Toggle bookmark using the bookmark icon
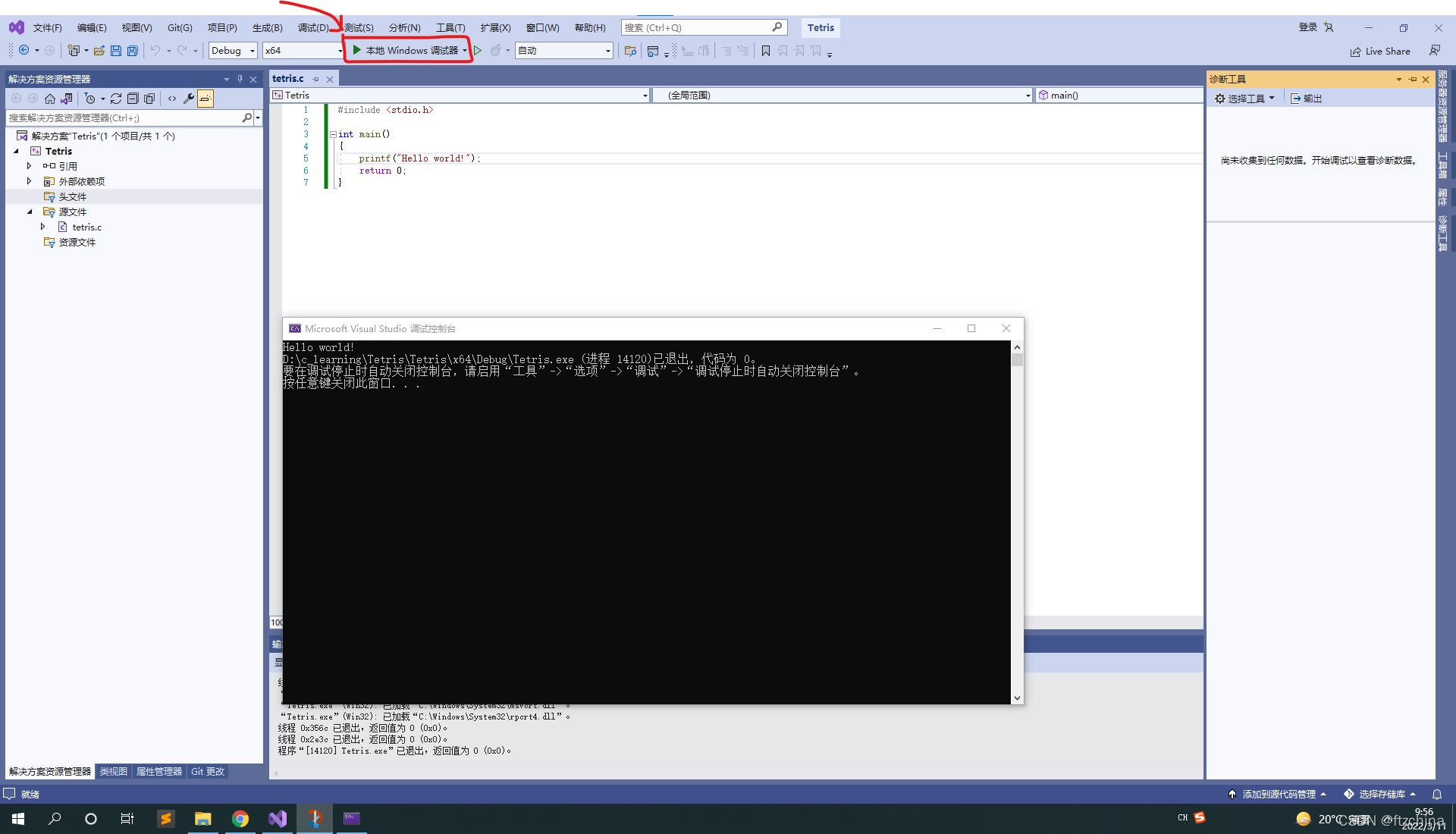 coord(766,51)
